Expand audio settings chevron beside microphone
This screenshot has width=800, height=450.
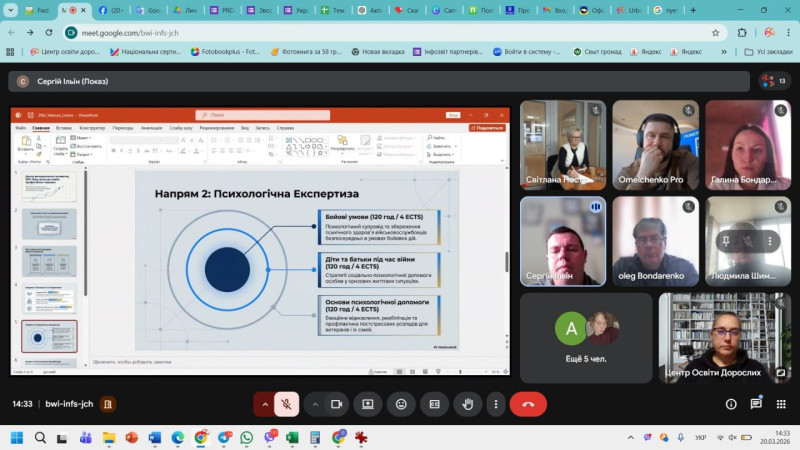point(265,404)
